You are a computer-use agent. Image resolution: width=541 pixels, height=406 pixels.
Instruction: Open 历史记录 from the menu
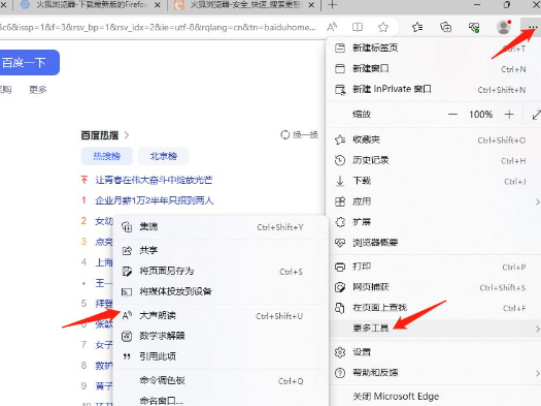[433, 160]
